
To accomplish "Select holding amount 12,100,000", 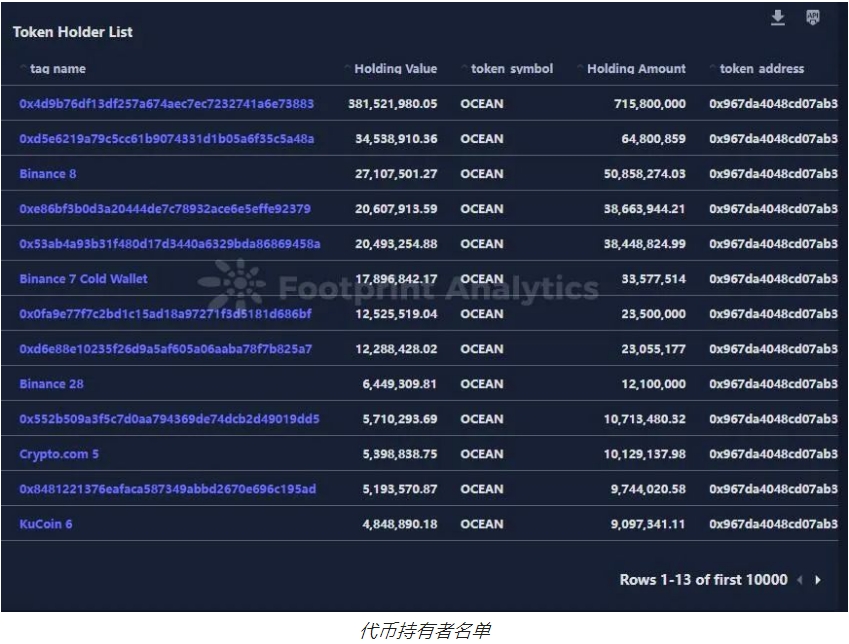I will (654, 384).
